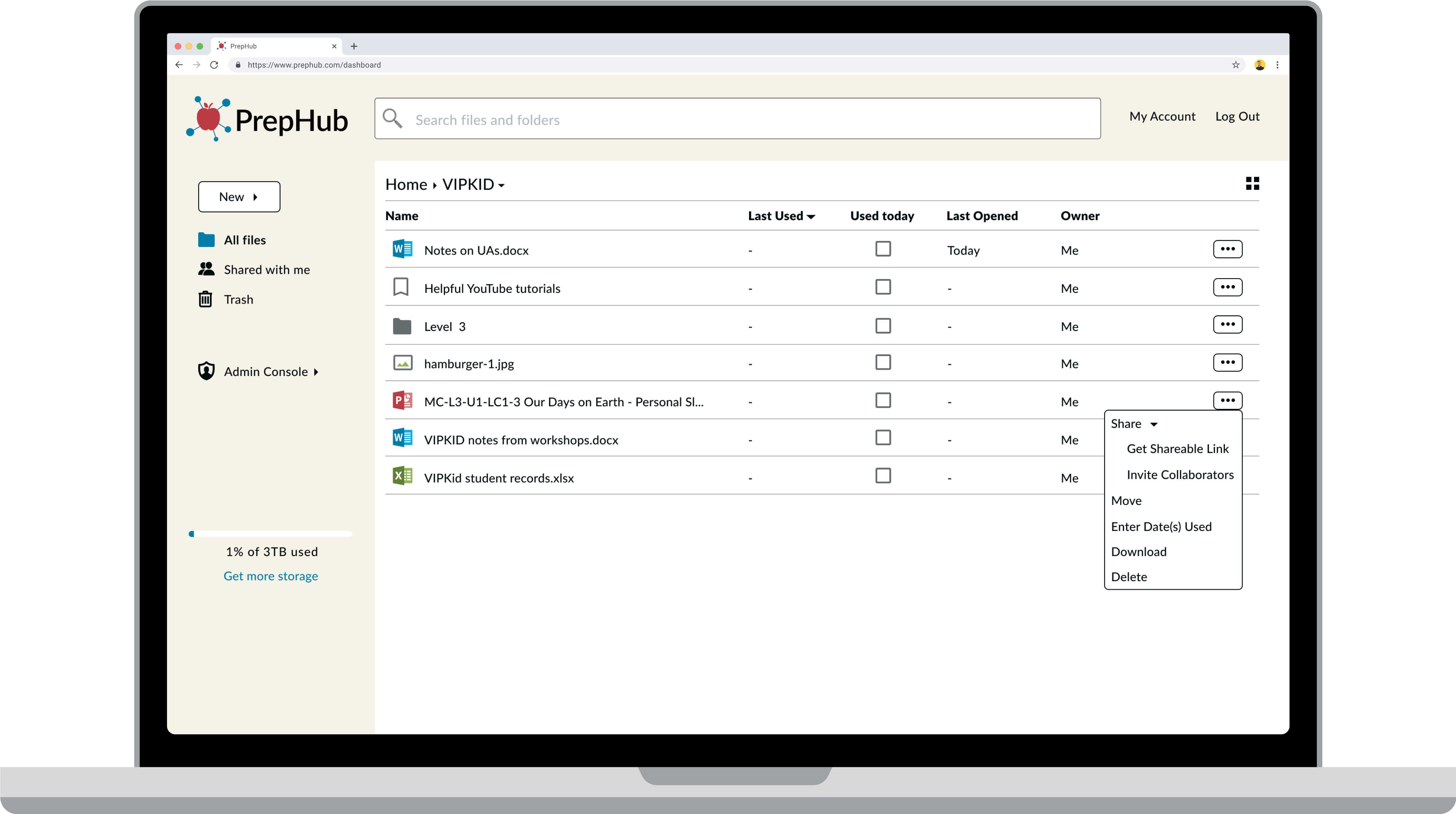Click image icon for hamburger-1.jpg
1456x814 pixels.
402,363
